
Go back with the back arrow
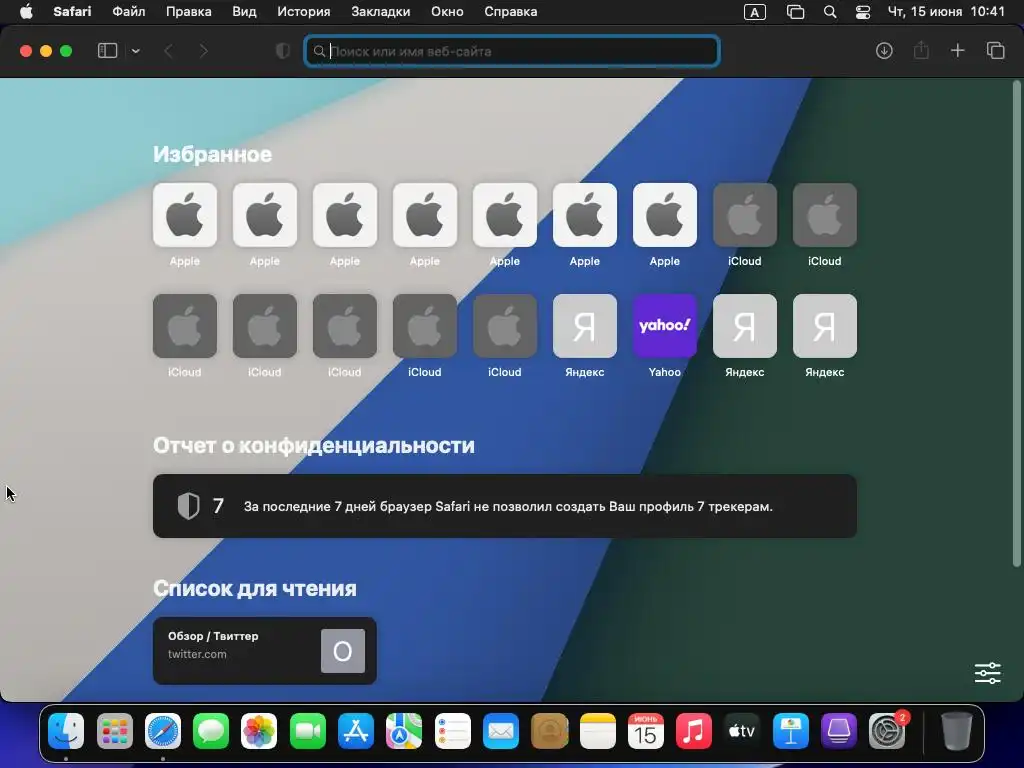[x=168, y=51]
